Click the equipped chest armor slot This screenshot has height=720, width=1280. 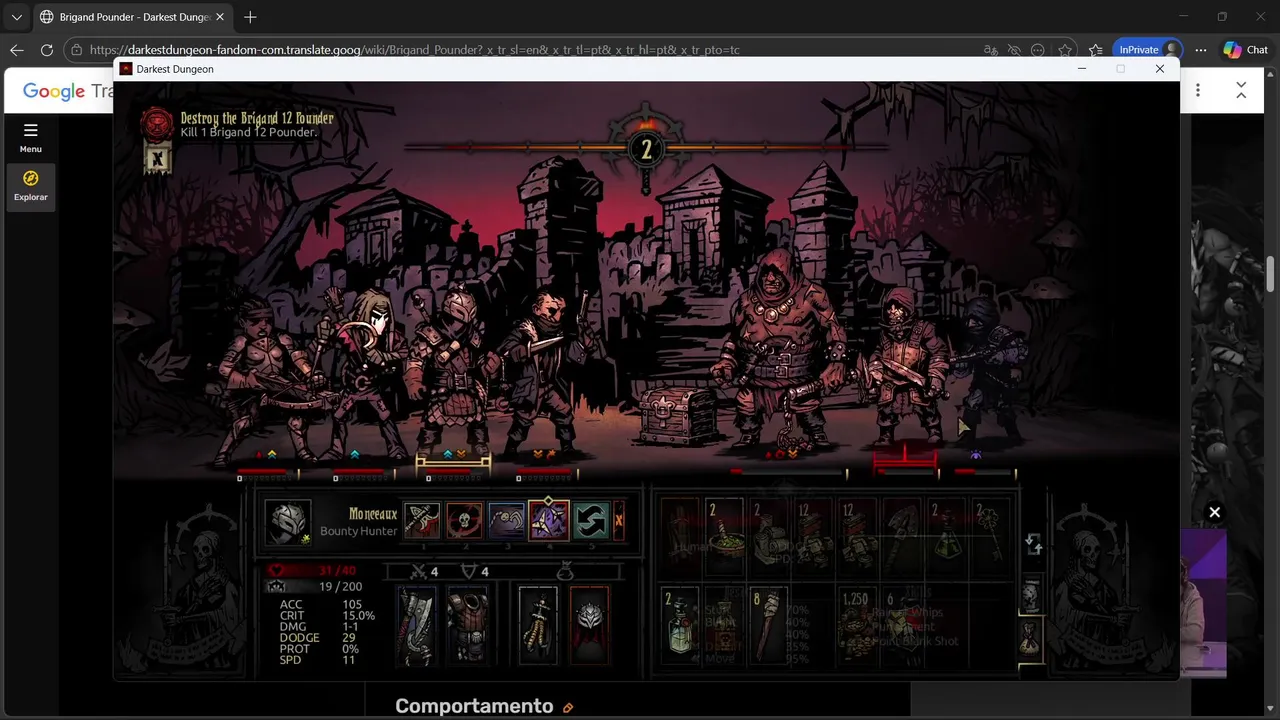click(x=467, y=625)
